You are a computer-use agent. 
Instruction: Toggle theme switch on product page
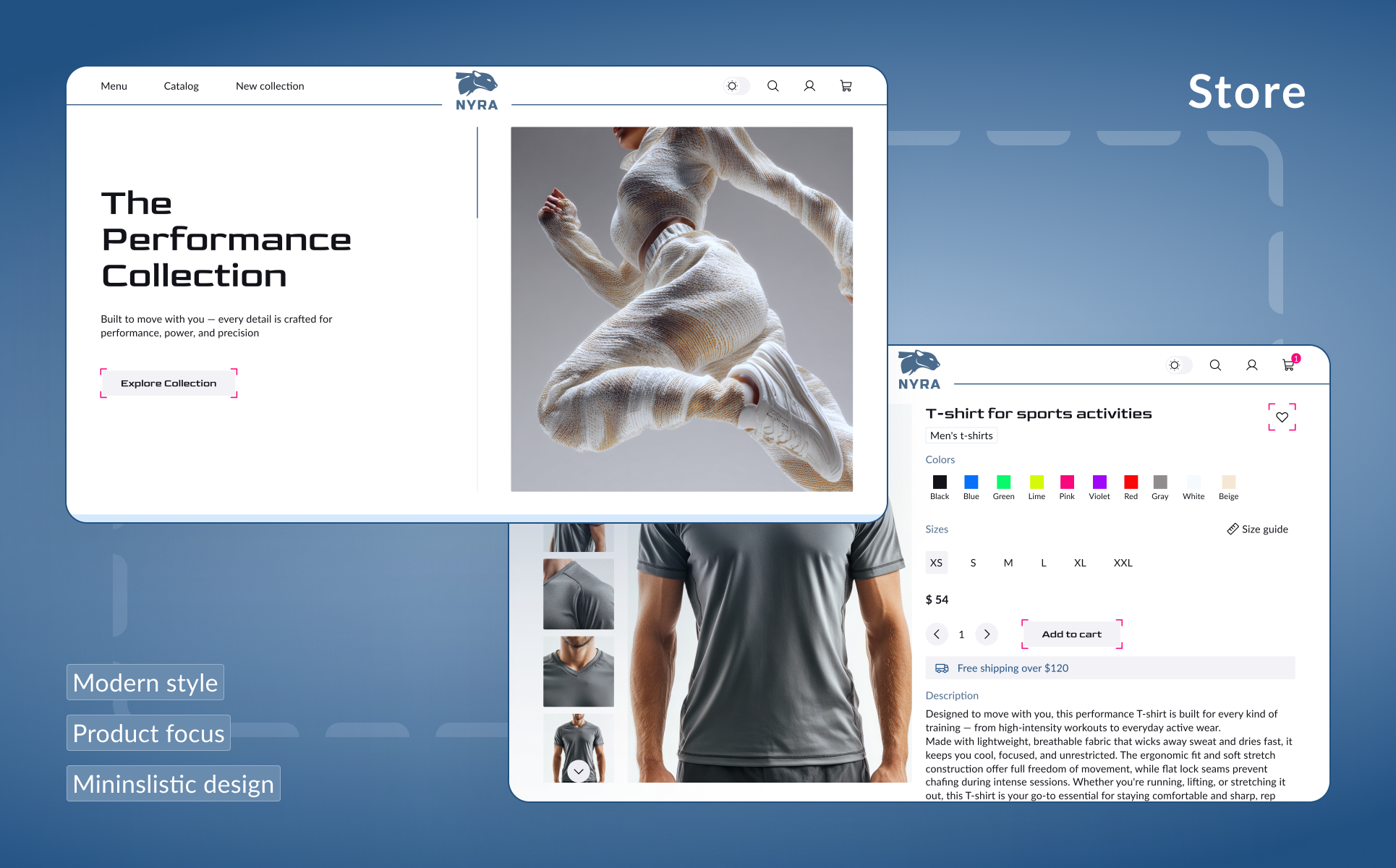(x=1178, y=365)
